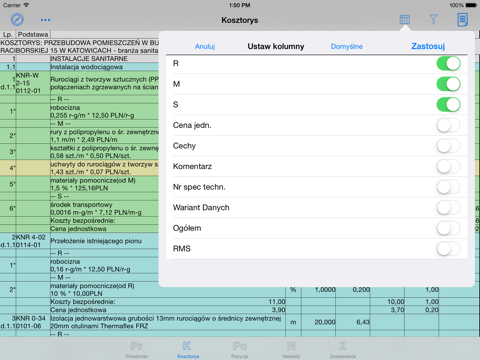Enable the Cechy column switch
This screenshot has width=480, height=360.
[x=448, y=146]
